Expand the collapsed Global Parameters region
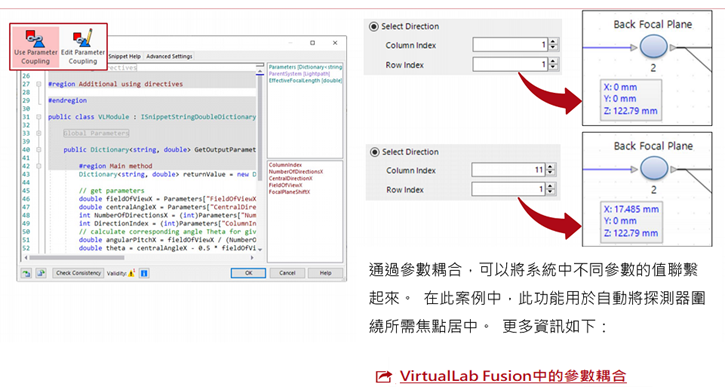Screen dimensions: 725x390 pyautogui.click(x=39, y=133)
